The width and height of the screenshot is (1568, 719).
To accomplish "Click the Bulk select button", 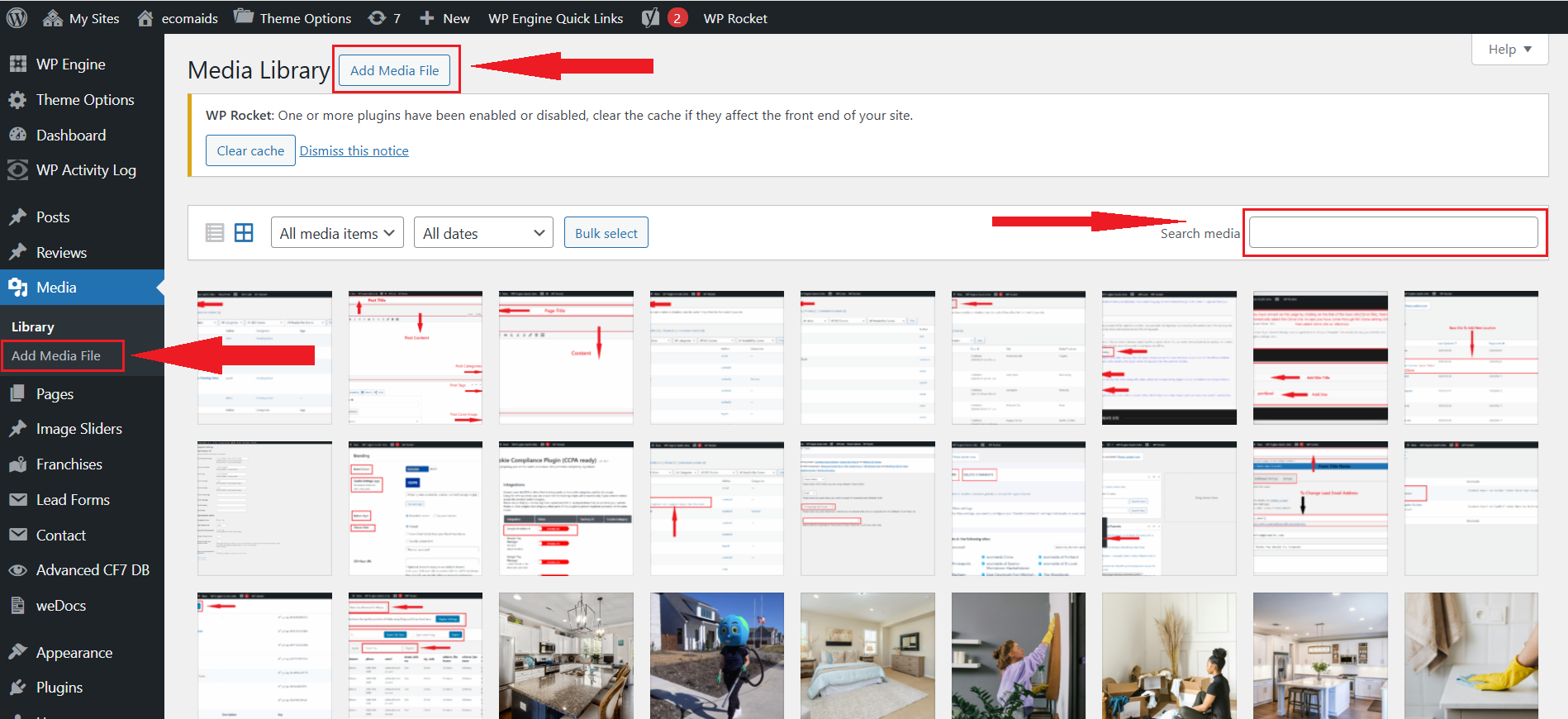I will click(606, 233).
